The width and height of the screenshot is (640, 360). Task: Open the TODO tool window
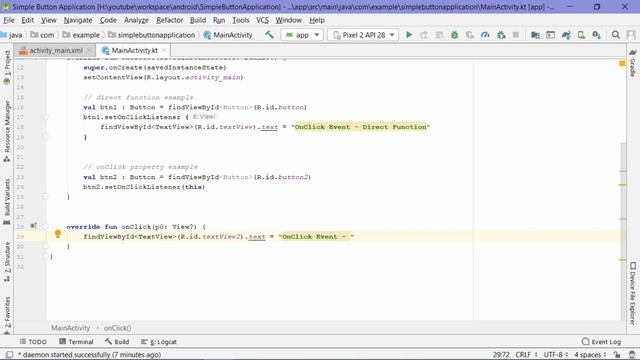(33, 342)
